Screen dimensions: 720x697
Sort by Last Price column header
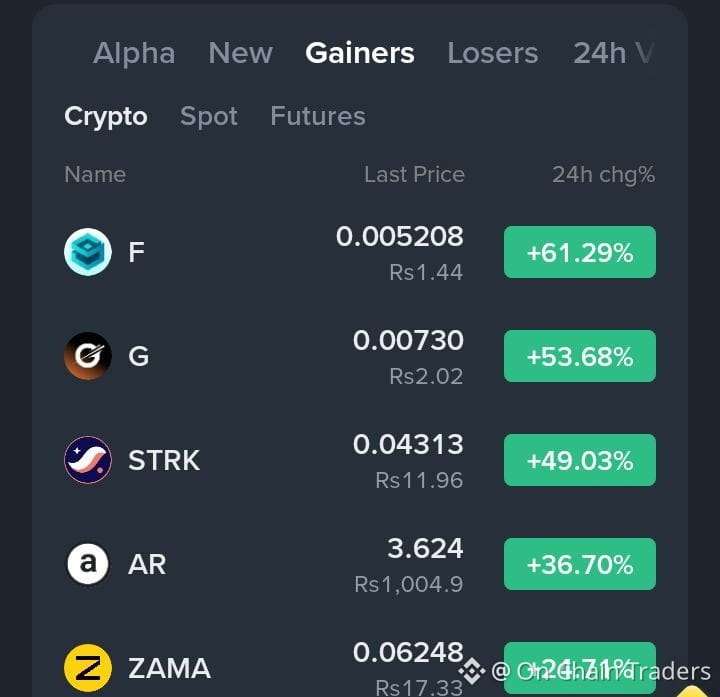415,174
